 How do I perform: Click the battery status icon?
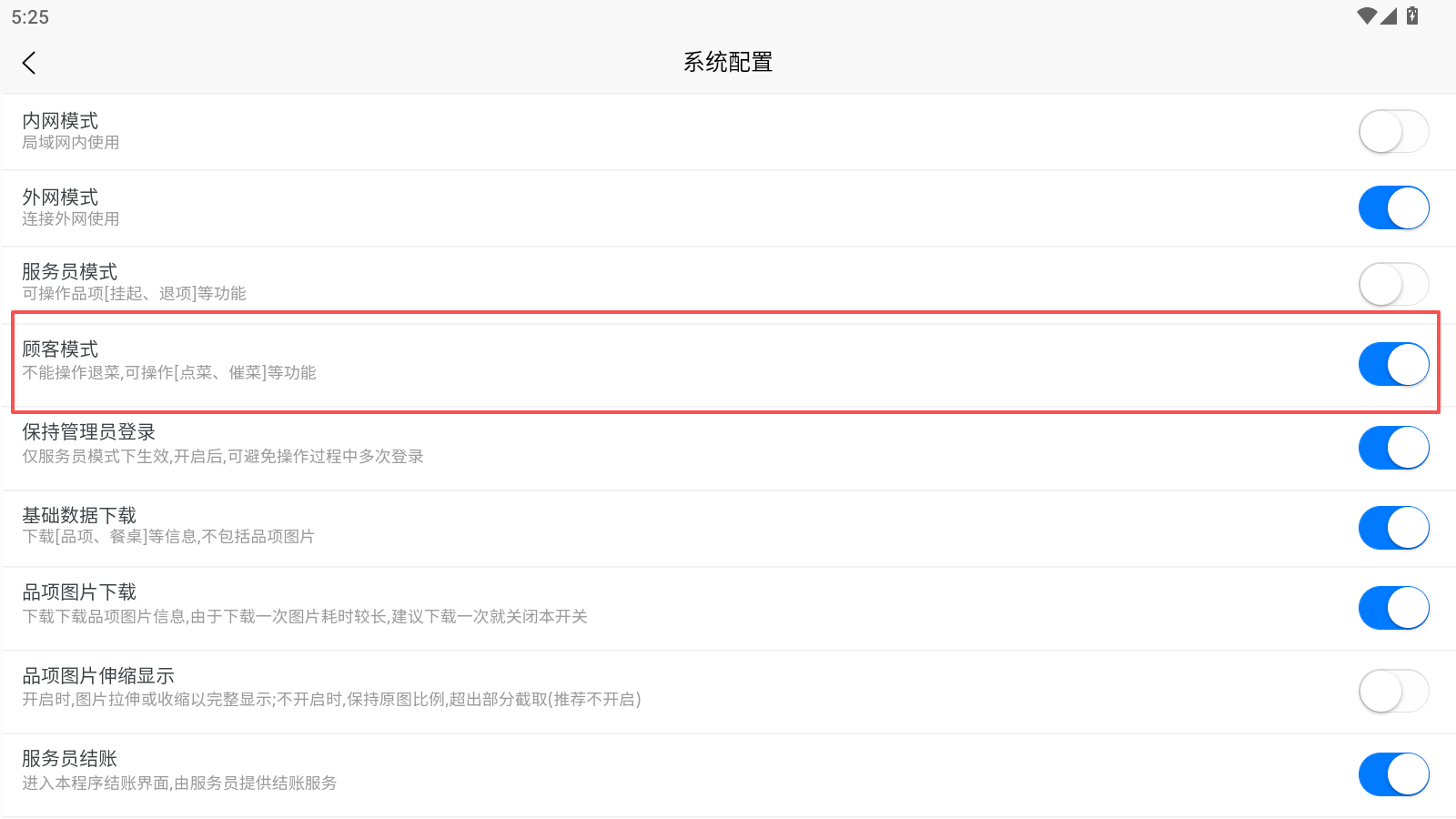[1412, 15]
